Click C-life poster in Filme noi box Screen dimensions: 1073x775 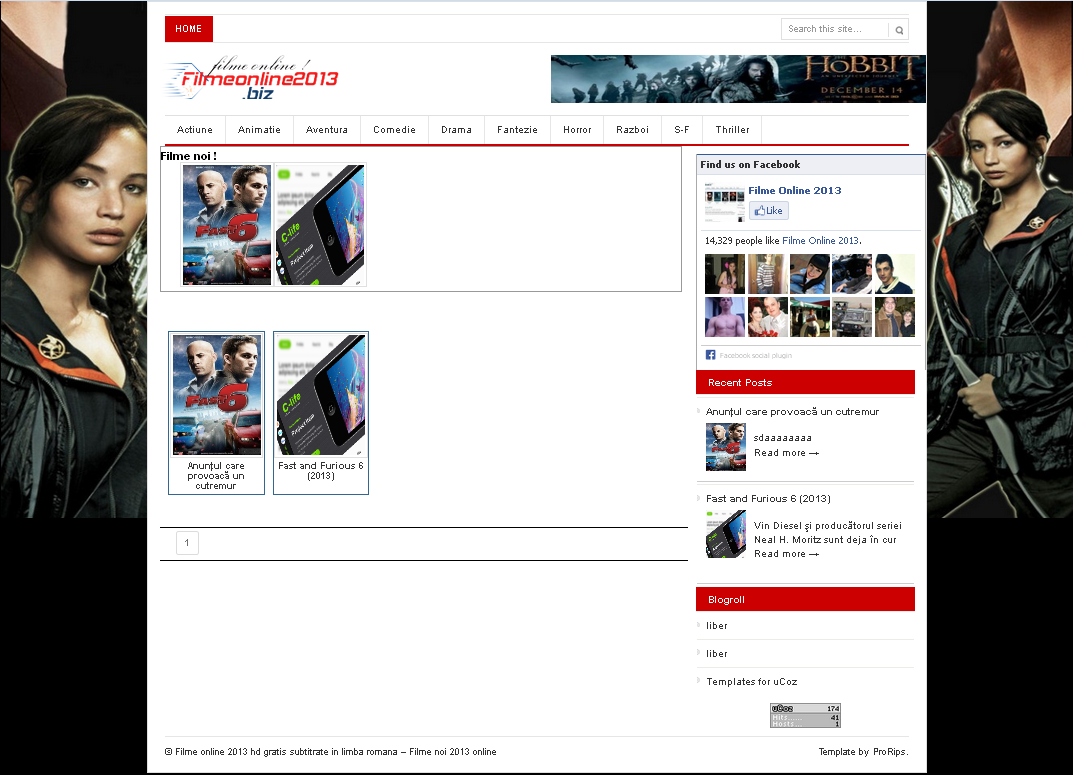tap(320, 224)
